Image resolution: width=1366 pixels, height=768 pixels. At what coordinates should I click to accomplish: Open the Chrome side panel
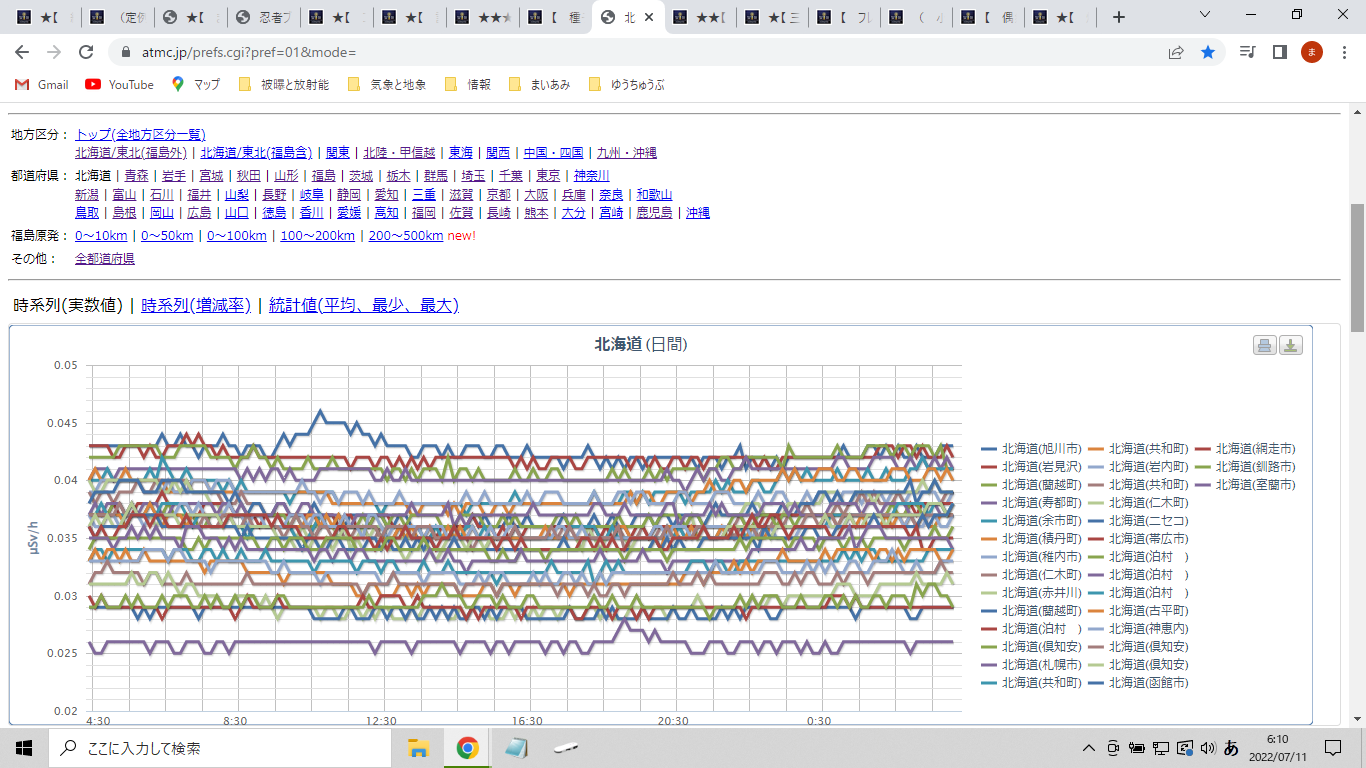click(1279, 52)
